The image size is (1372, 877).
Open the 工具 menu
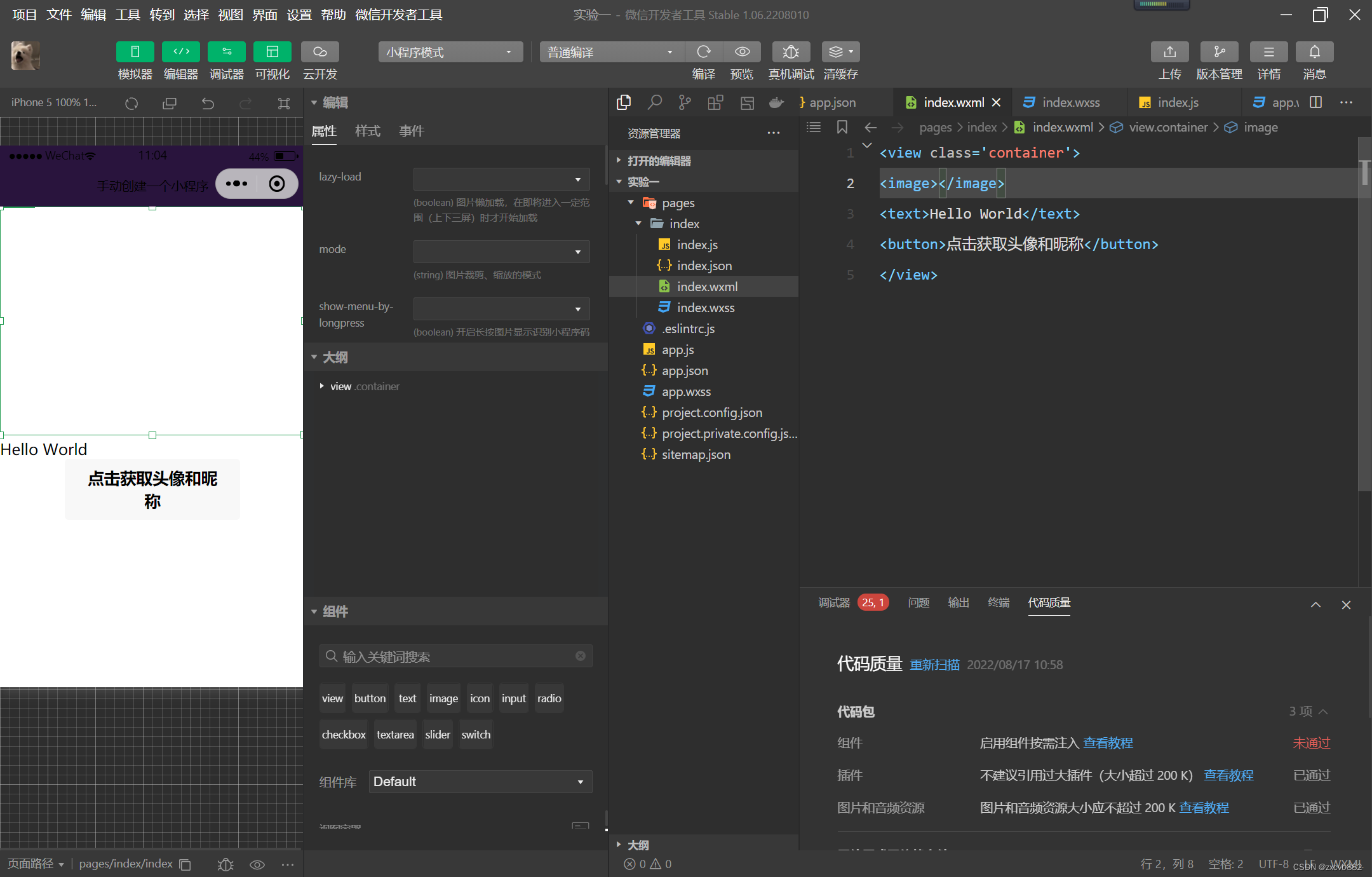(127, 14)
